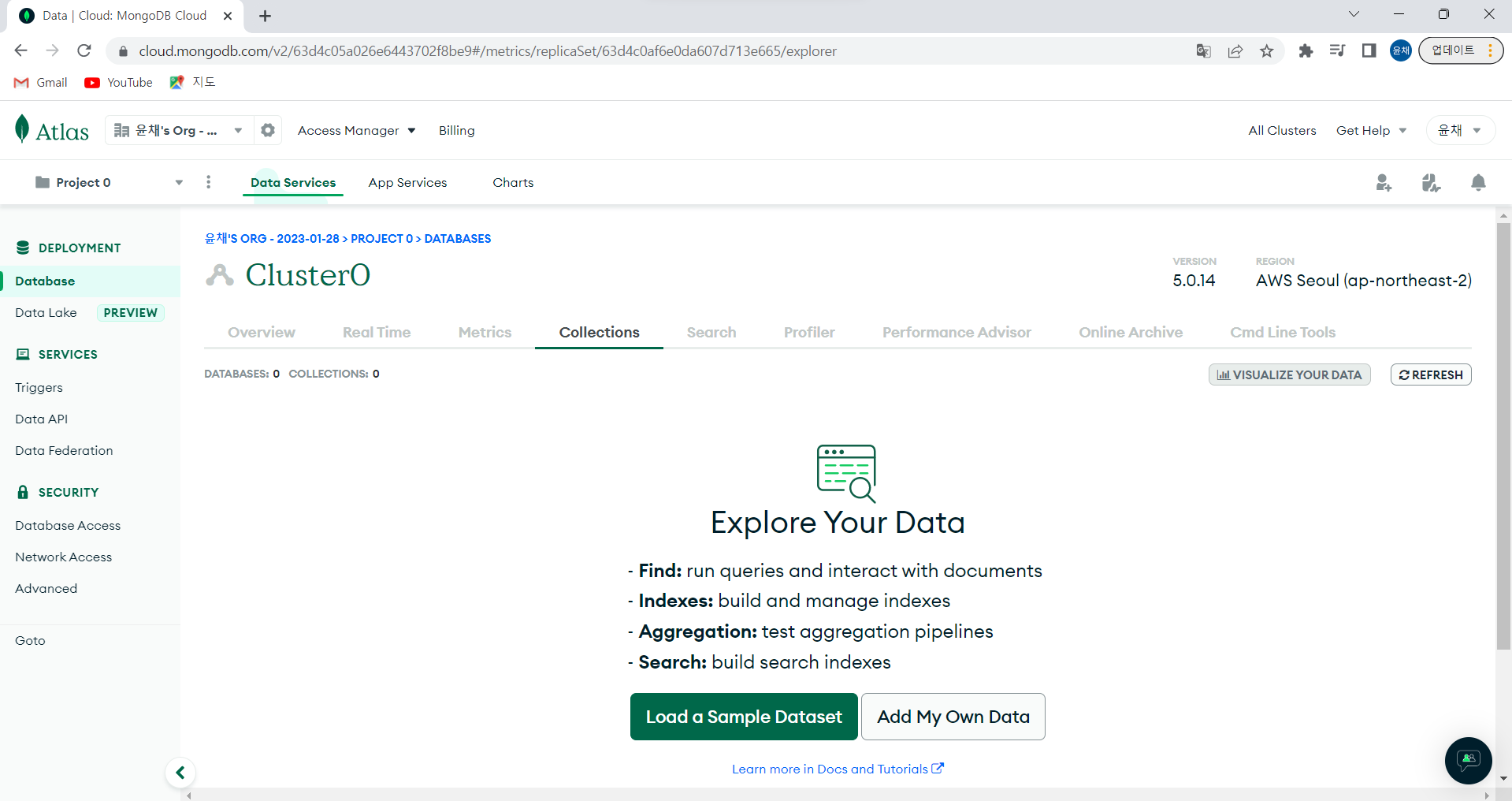Open organization settings gear icon
The height and width of the screenshot is (801, 1512).
pyautogui.click(x=268, y=130)
